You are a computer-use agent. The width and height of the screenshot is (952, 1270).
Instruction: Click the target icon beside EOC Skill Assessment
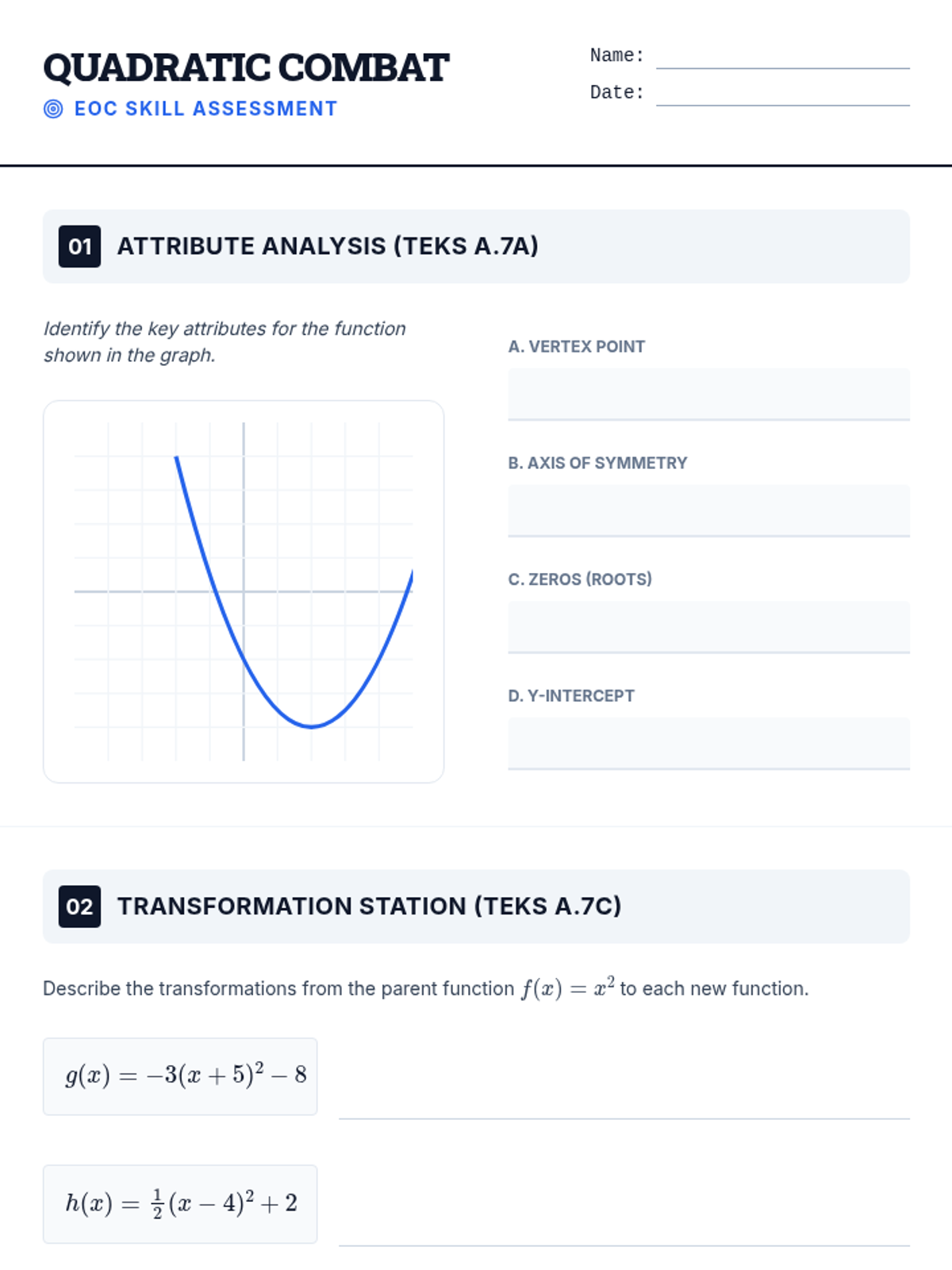(x=53, y=110)
